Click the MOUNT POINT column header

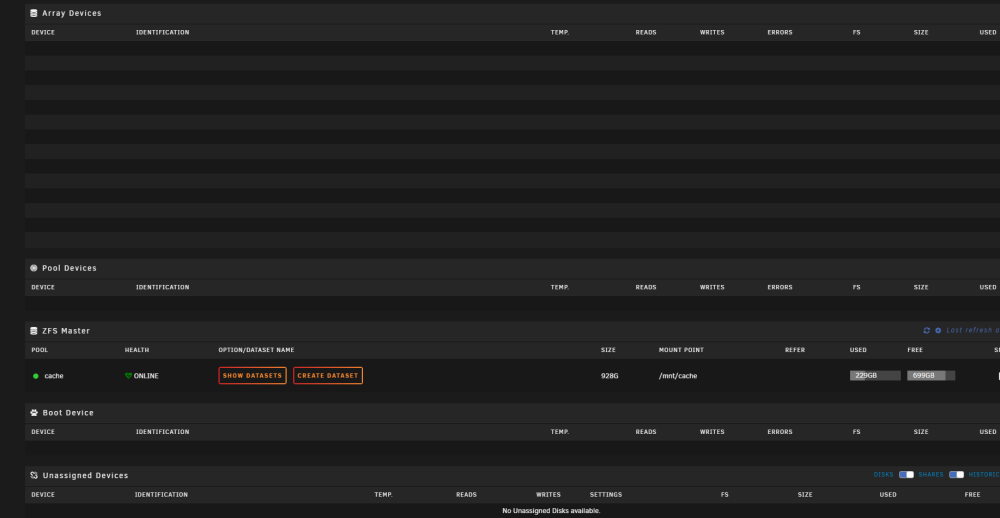point(681,350)
